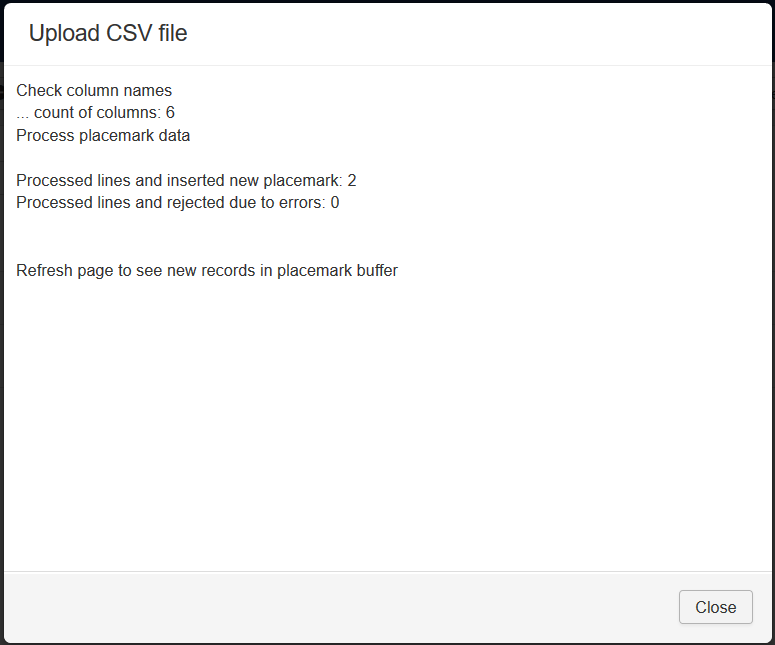
Task: Click the ellipsis before "count of columns"
Action: (22, 113)
